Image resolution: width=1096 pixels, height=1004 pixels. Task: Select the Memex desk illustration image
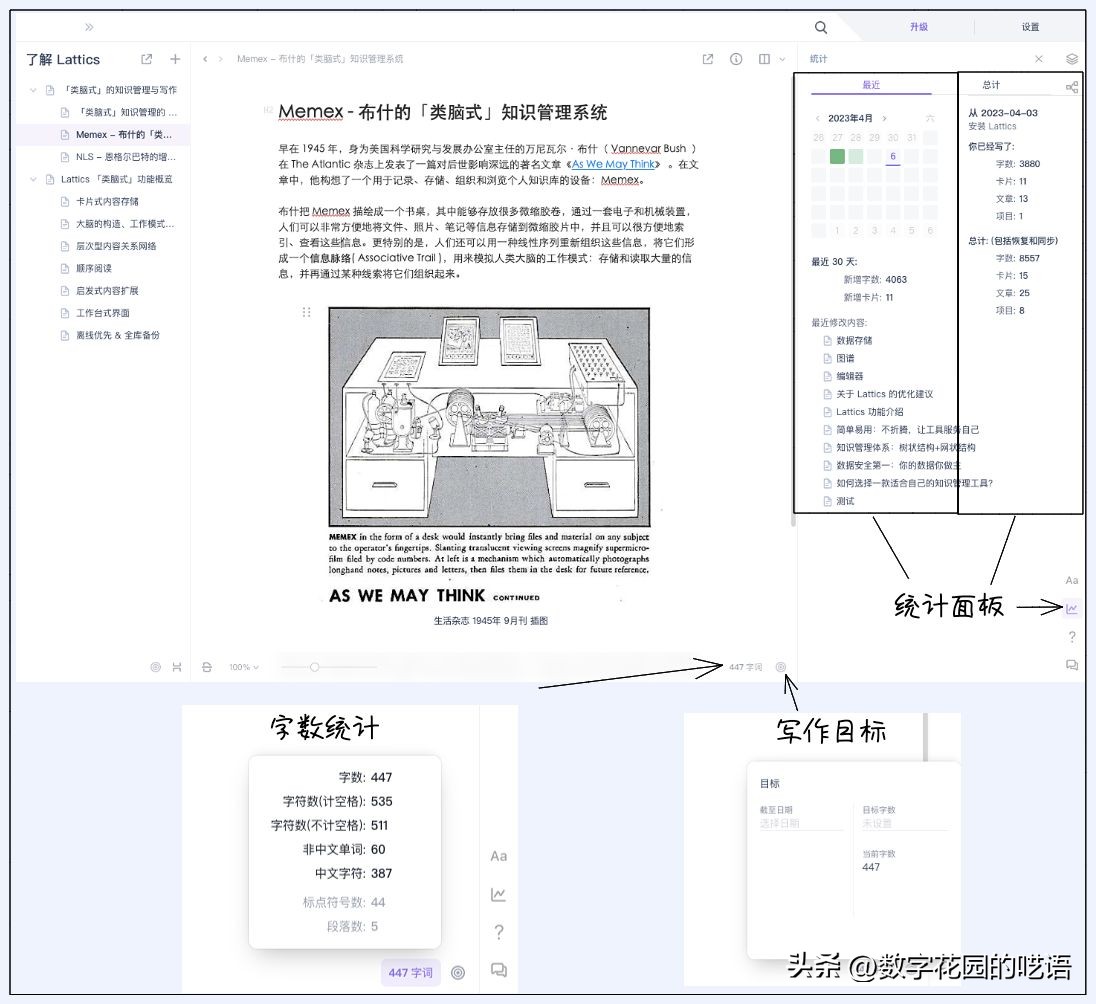[489, 417]
